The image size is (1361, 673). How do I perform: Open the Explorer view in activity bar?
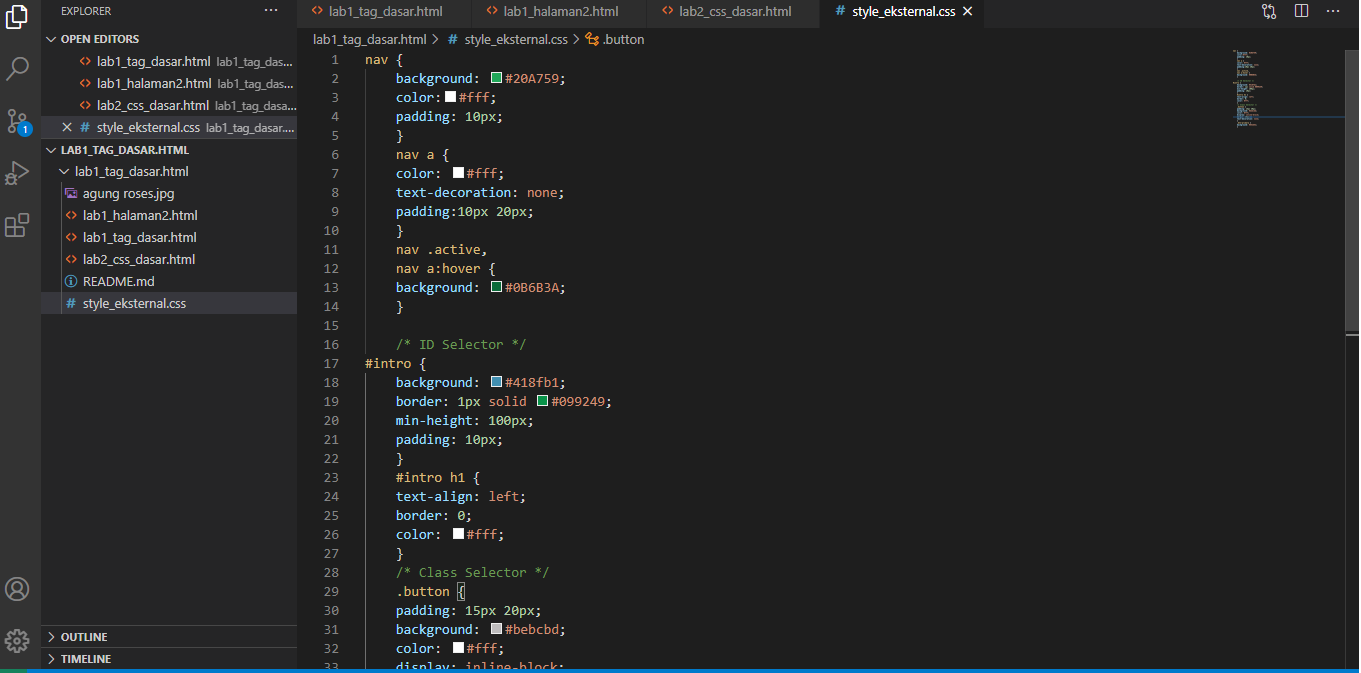pyautogui.click(x=17, y=18)
